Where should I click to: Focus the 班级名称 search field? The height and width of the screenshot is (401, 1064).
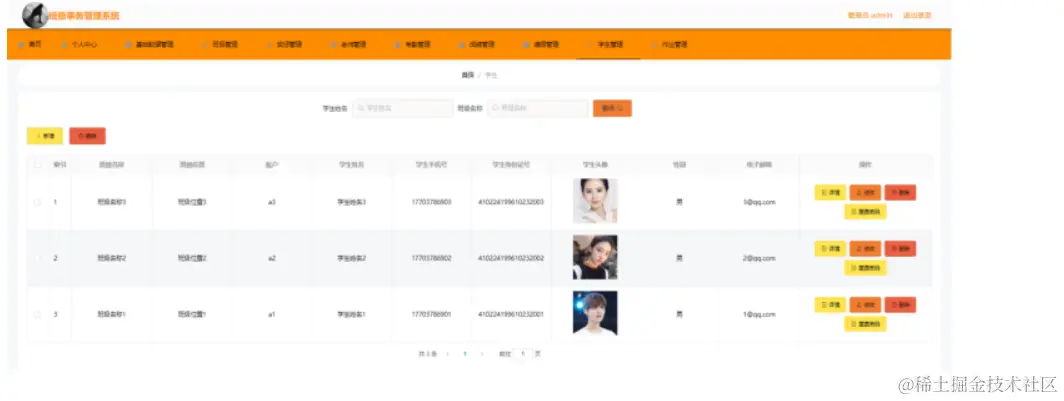point(537,109)
